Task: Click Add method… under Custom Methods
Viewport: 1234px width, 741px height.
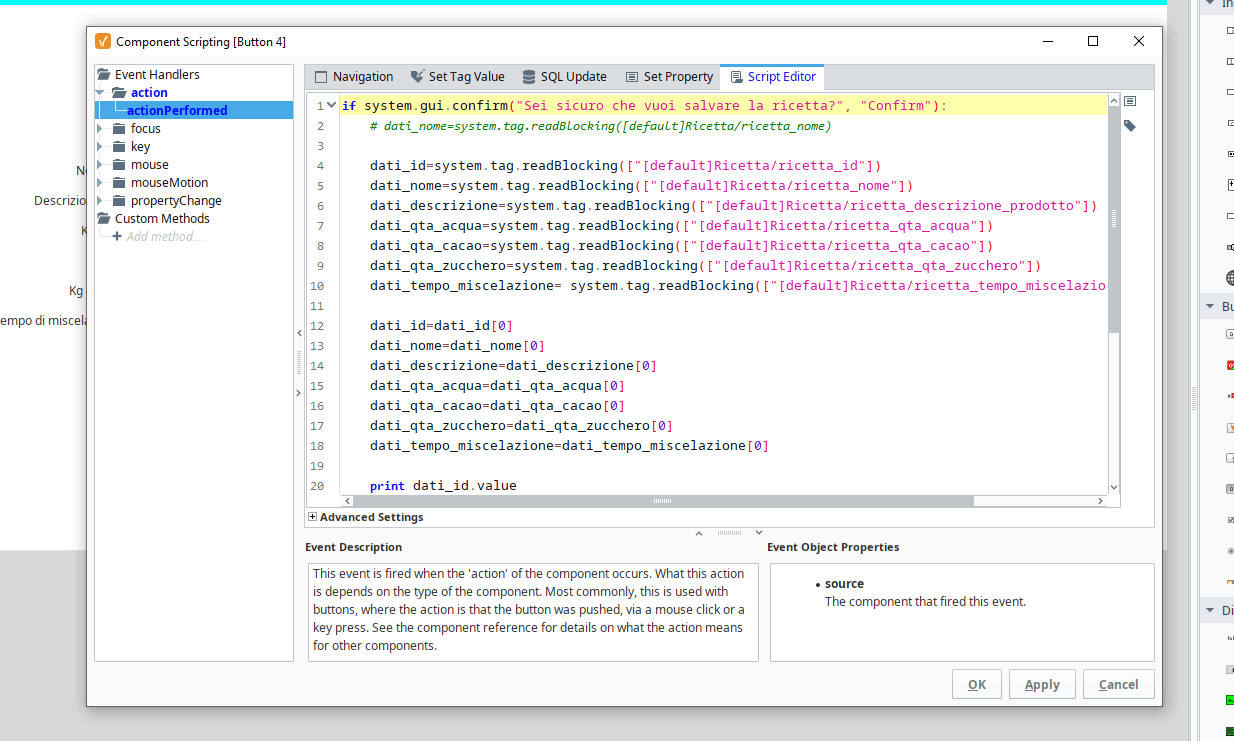Action: tap(158, 237)
